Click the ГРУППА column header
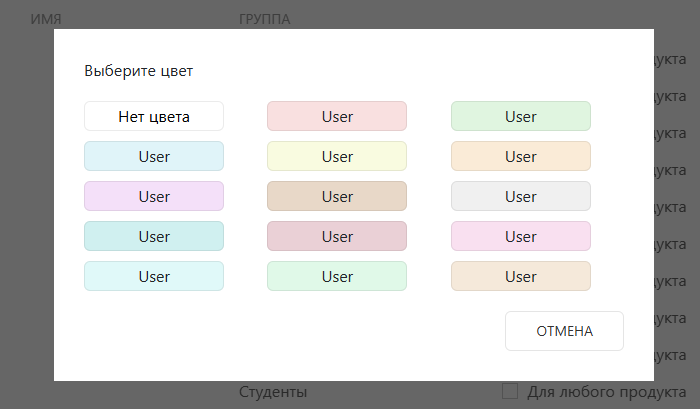The height and width of the screenshot is (409, 700). (x=265, y=19)
